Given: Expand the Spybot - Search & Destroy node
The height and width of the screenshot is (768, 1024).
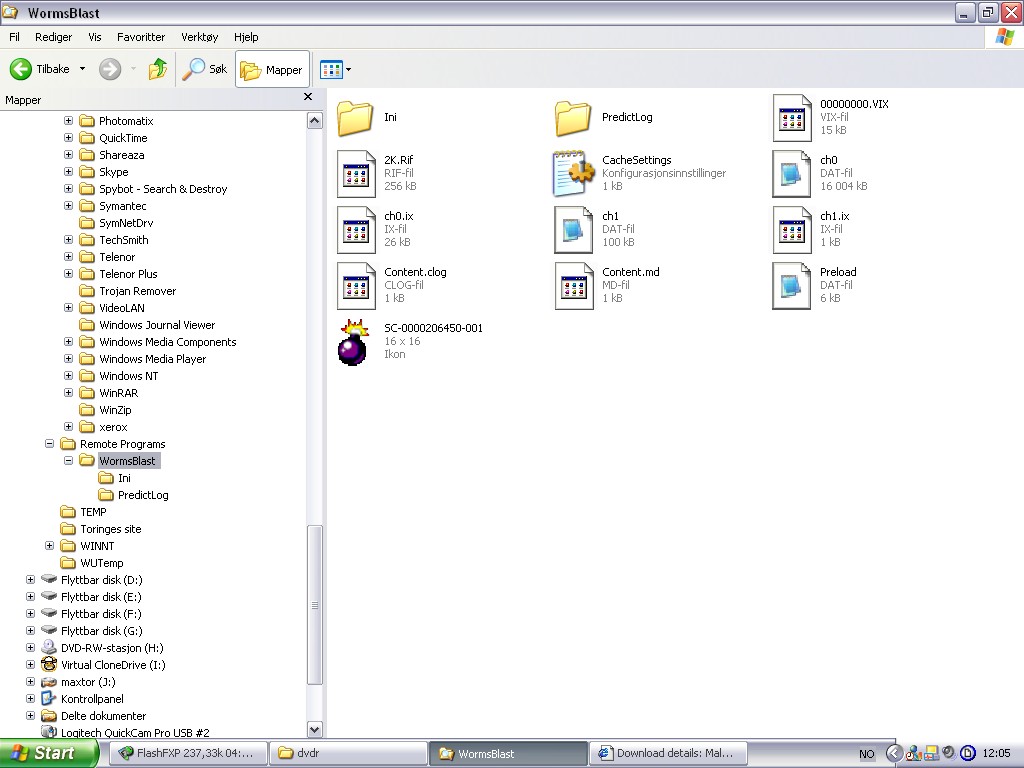Looking at the screenshot, I should point(69,188).
